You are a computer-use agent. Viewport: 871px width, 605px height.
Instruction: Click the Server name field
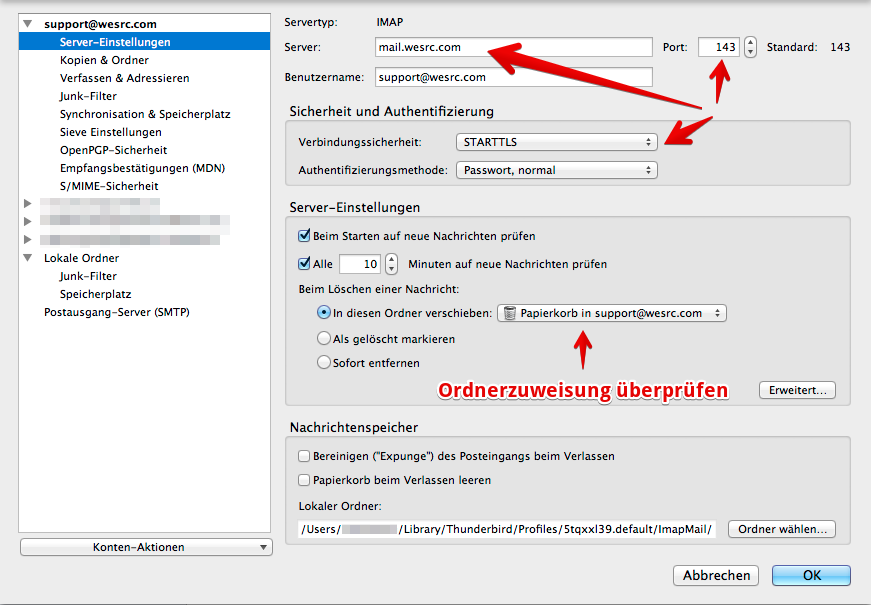pos(514,47)
